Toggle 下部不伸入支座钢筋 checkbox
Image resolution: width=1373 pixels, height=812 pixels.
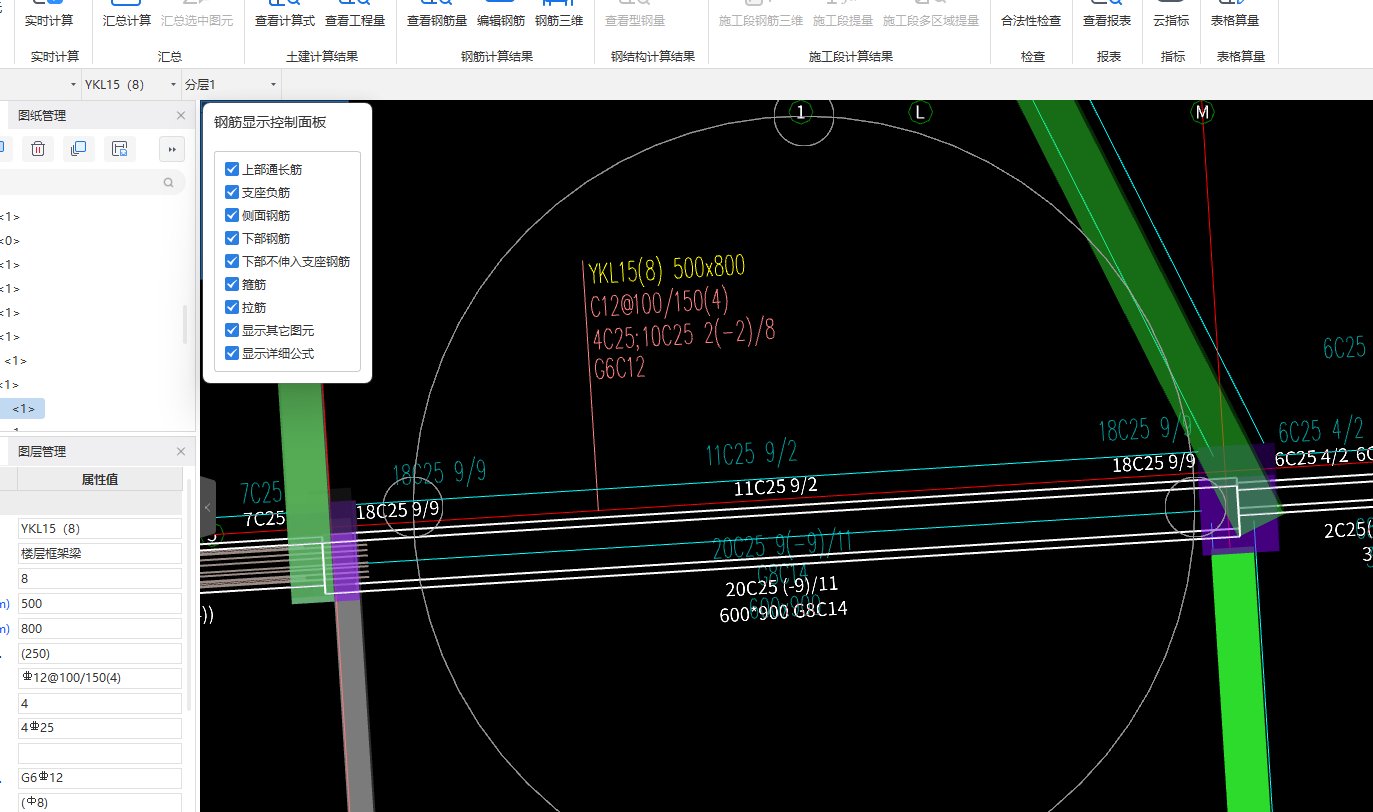(x=232, y=261)
